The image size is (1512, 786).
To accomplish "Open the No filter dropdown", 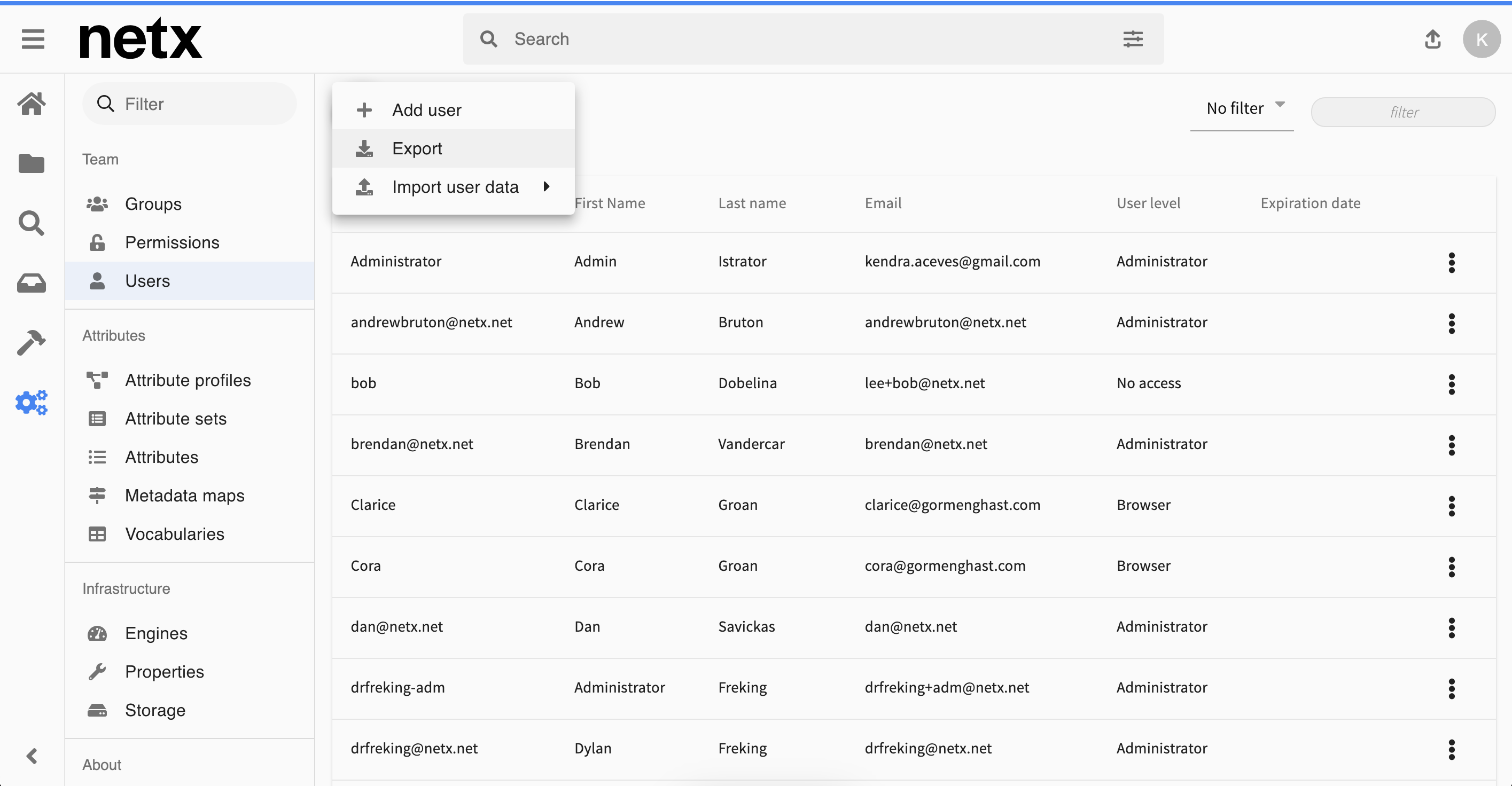I will [1242, 108].
